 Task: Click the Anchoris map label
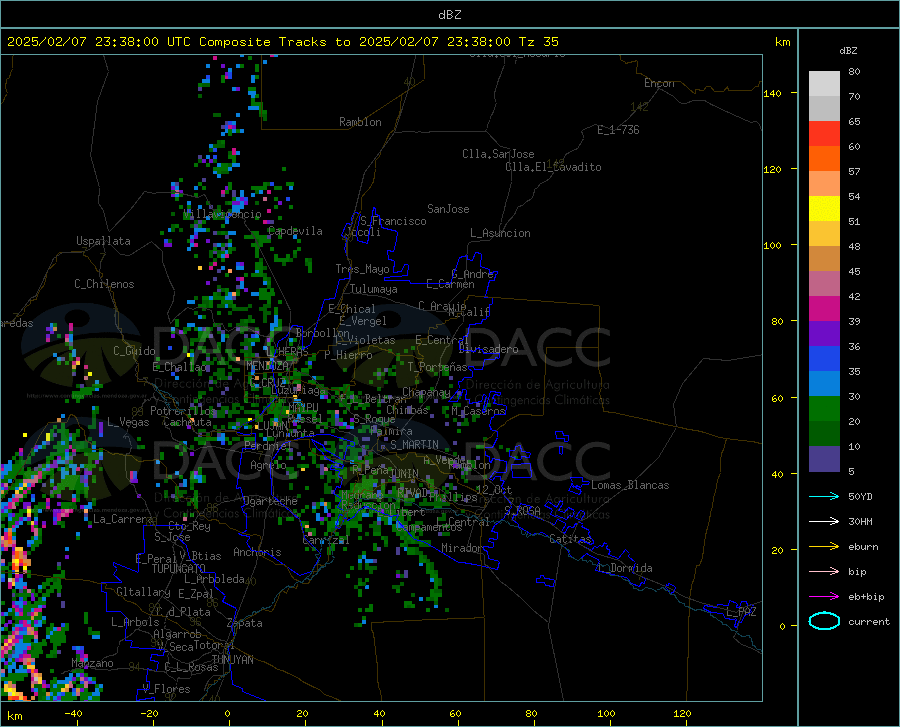[x=257, y=552]
